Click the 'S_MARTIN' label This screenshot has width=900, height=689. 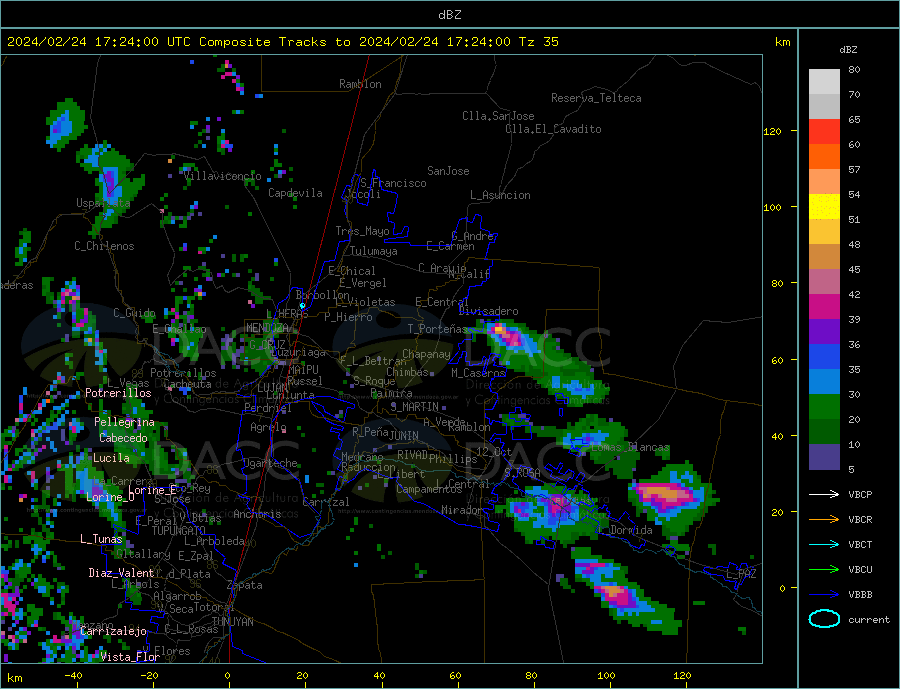click(x=414, y=407)
